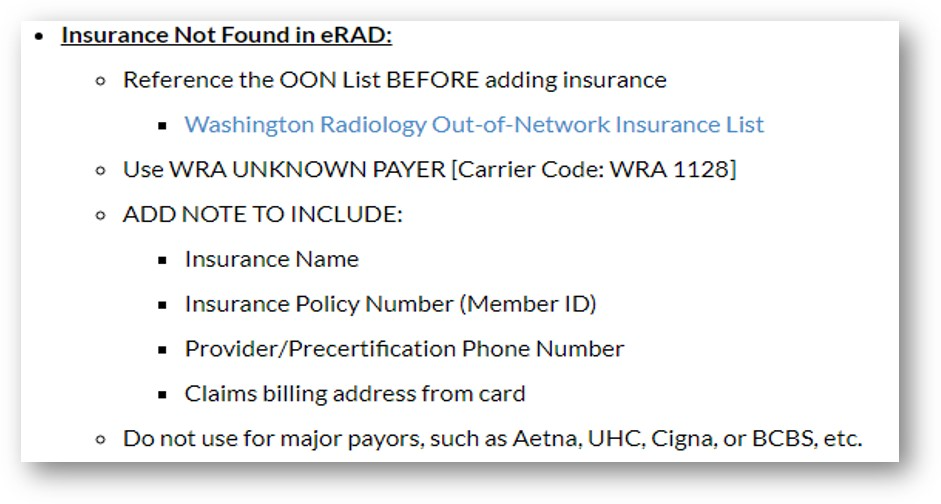Click the WRA UNKNOWN PAYER carrier code line
941x504 pixels.
pos(429,170)
